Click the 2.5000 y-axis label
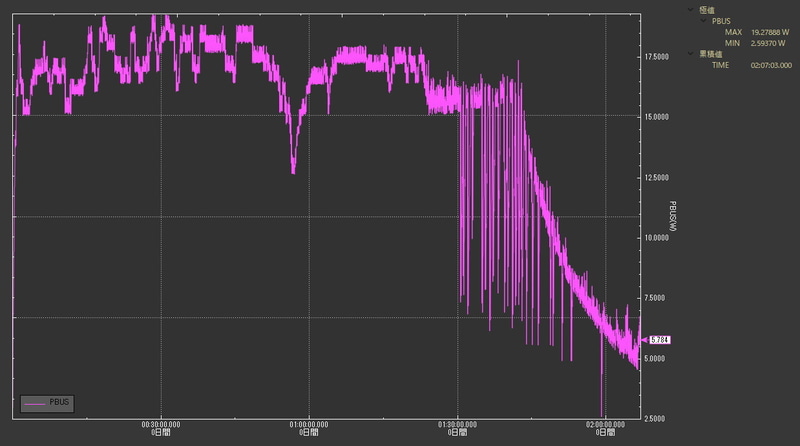800x446 pixels. (x=654, y=419)
